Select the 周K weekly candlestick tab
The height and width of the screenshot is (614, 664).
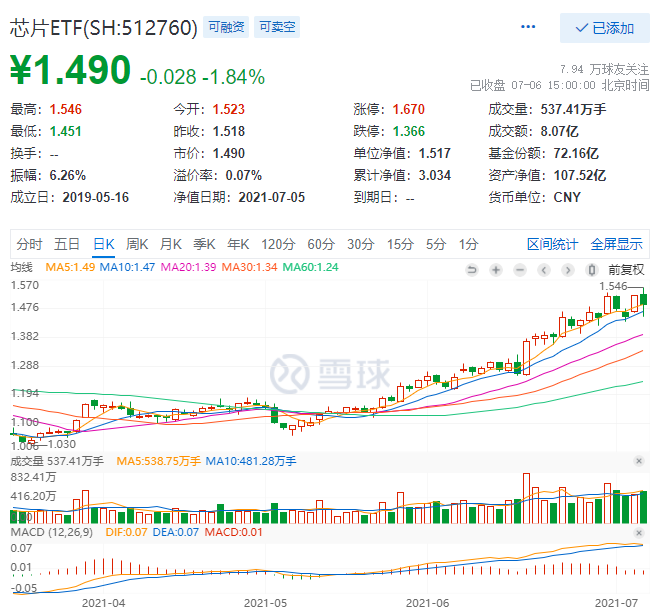(137, 244)
